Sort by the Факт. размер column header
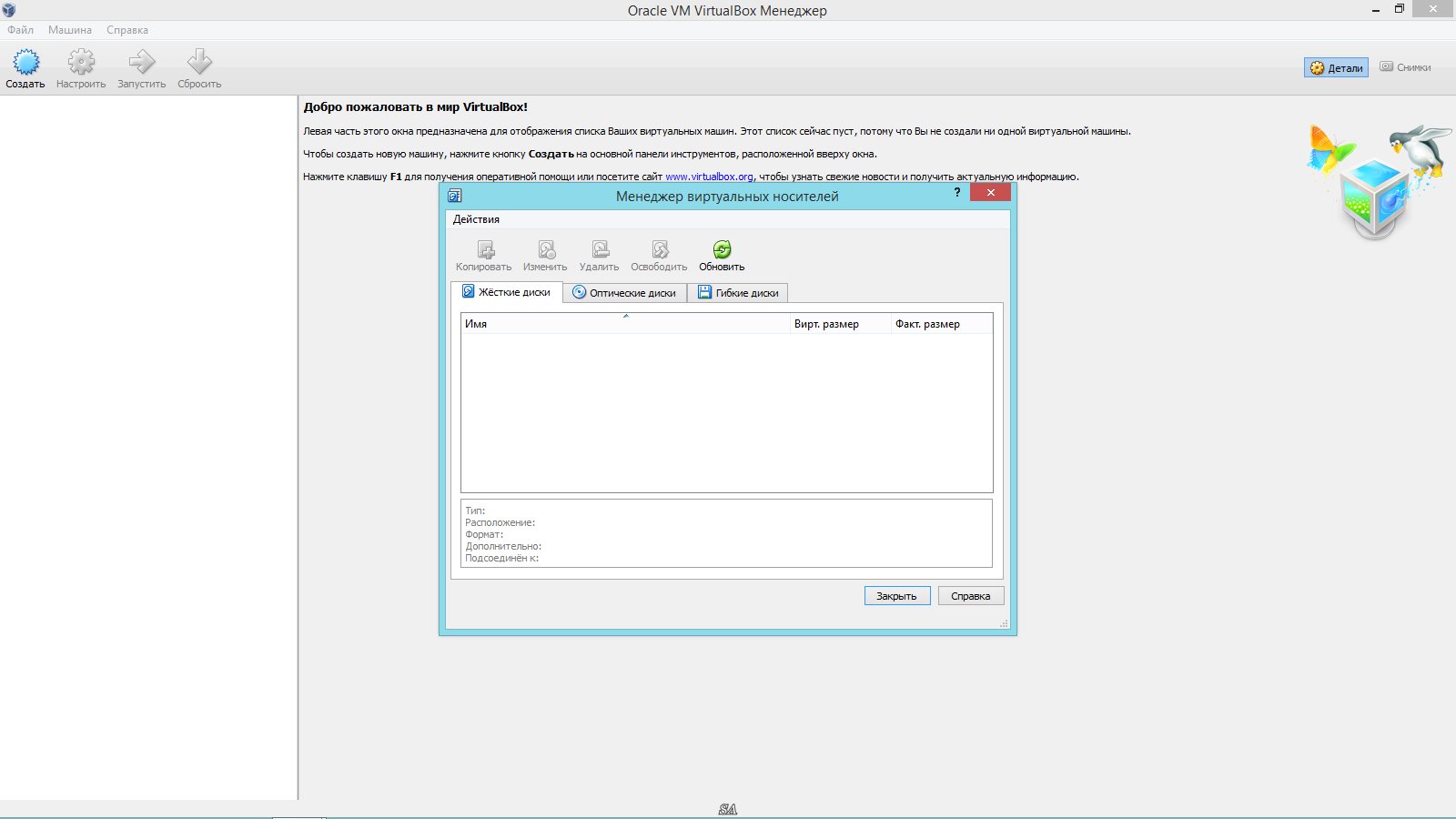The width and height of the screenshot is (1456, 819). click(942, 324)
